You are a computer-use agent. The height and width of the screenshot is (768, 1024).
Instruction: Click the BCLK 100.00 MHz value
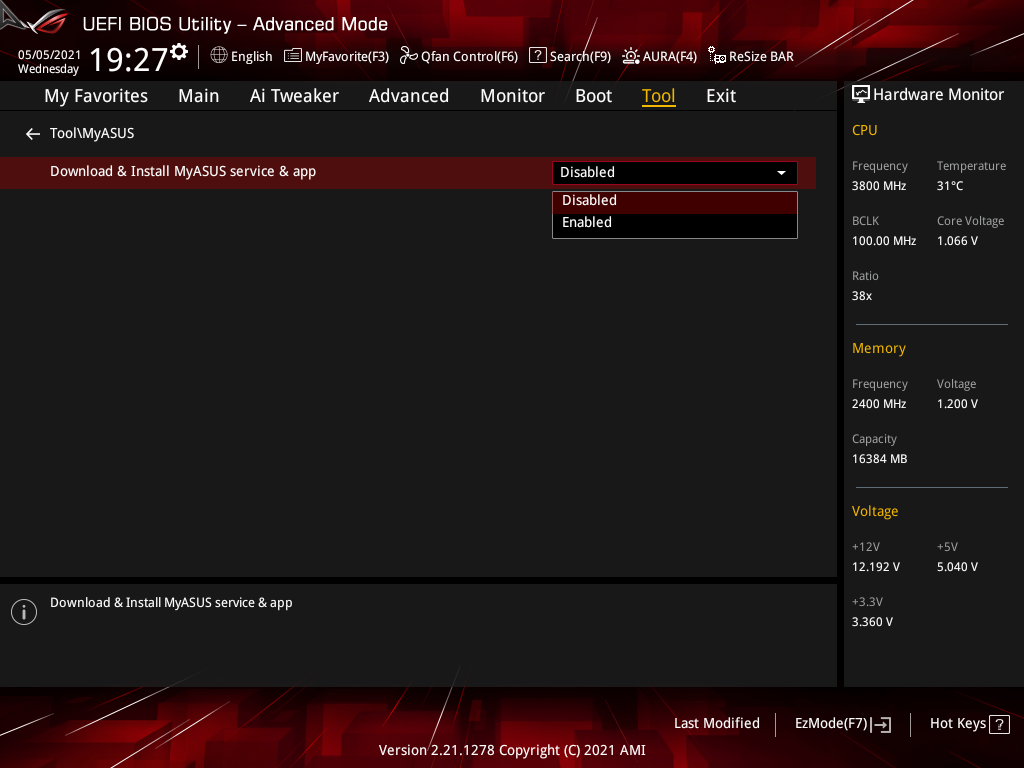[884, 241]
